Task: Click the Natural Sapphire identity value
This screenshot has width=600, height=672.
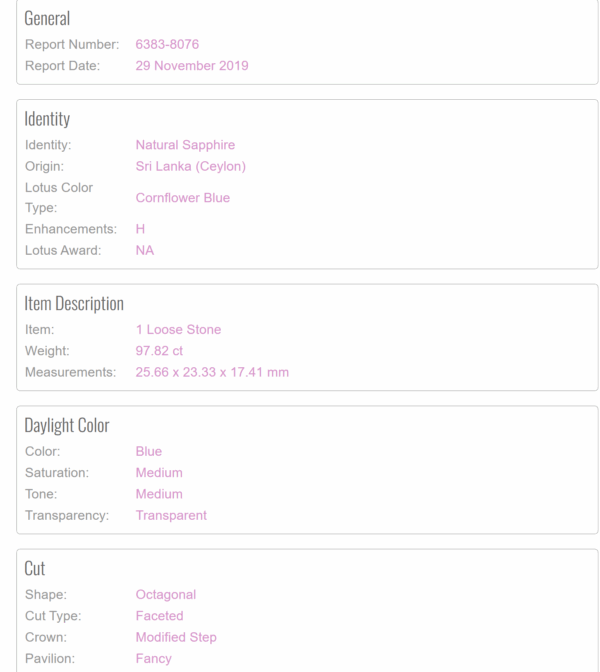Action: pyautogui.click(x=185, y=145)
